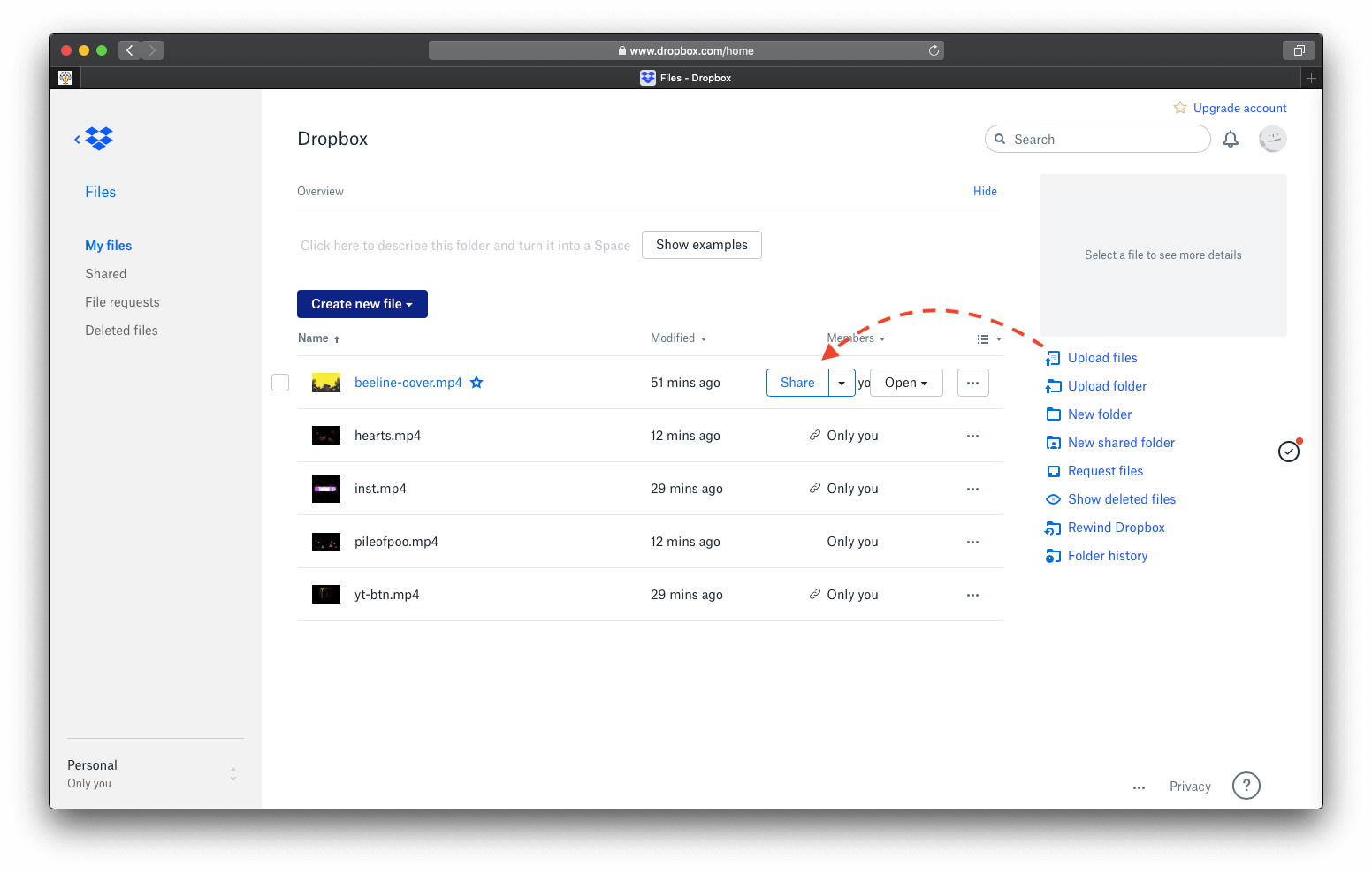Screen dimensions: 1372x874
Task: Open the yt-btn.mp4 file name
Action: (x=387, y=595)
